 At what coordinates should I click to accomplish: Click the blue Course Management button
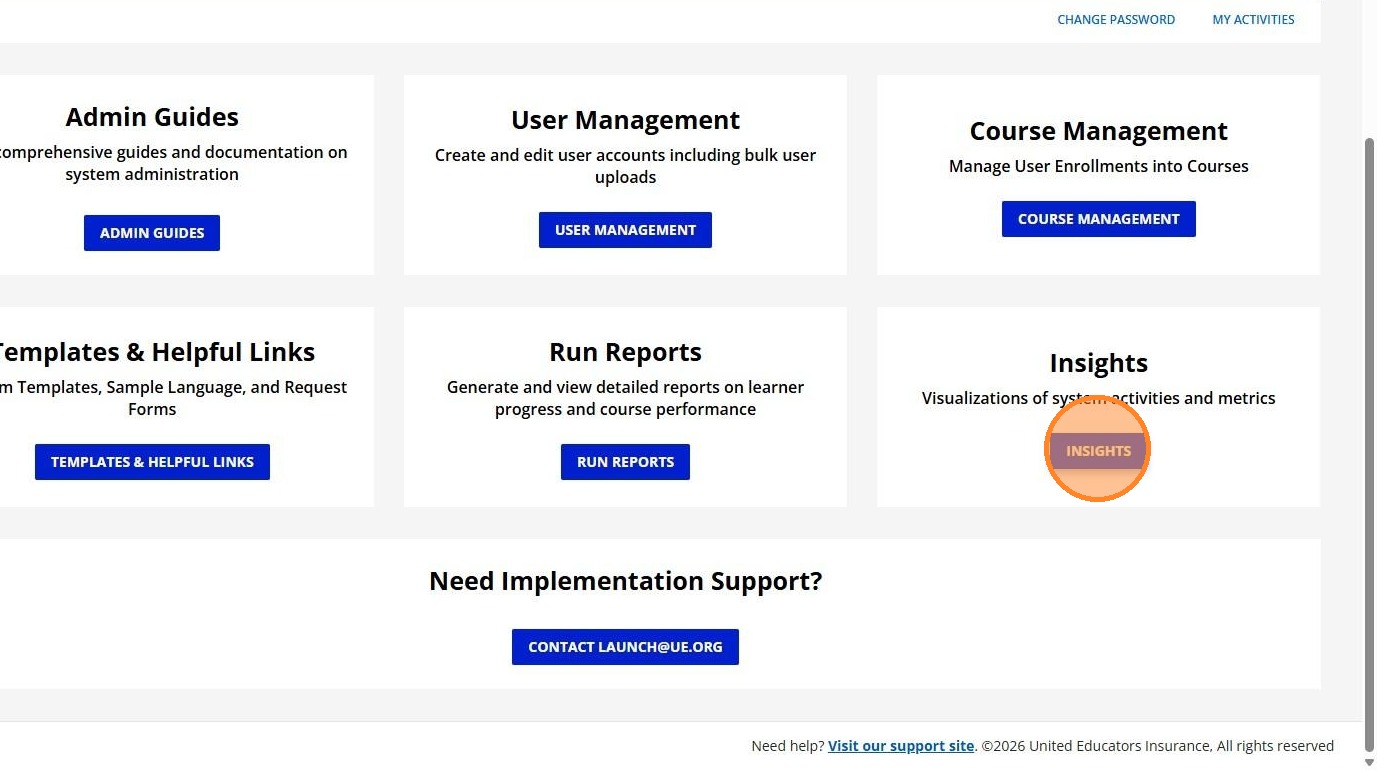[x=1098, y=219]
